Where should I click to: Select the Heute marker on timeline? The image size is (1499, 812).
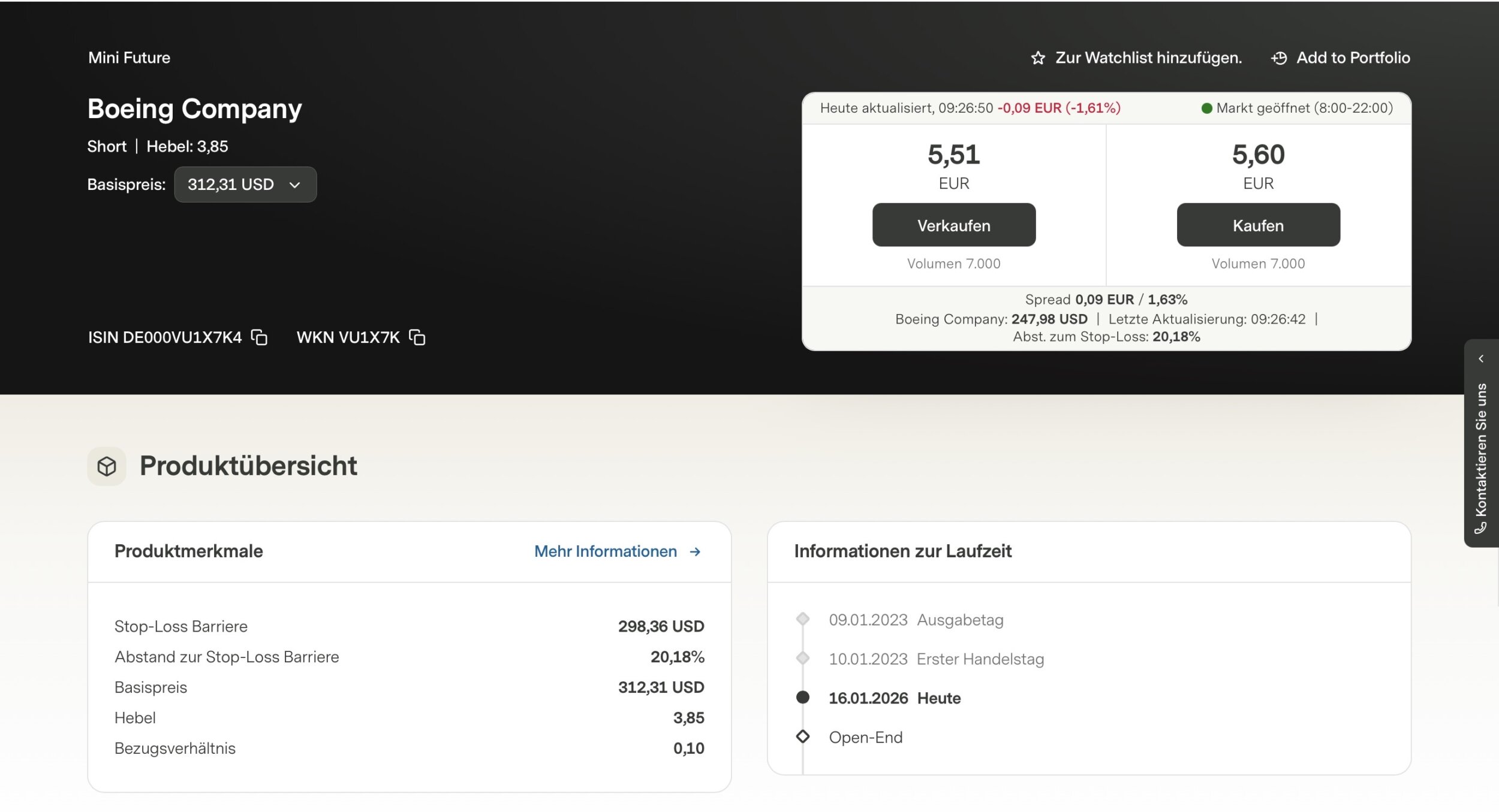pos(803,698)
